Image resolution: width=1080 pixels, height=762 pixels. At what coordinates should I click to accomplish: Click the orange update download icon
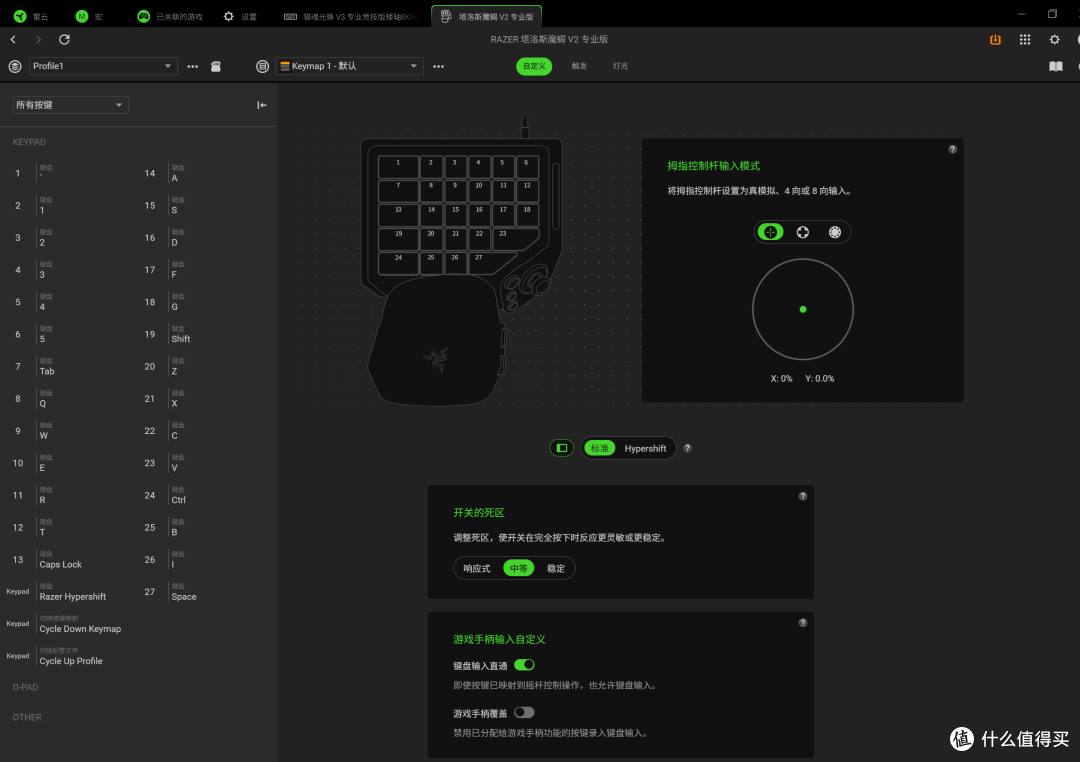point(995,40)
